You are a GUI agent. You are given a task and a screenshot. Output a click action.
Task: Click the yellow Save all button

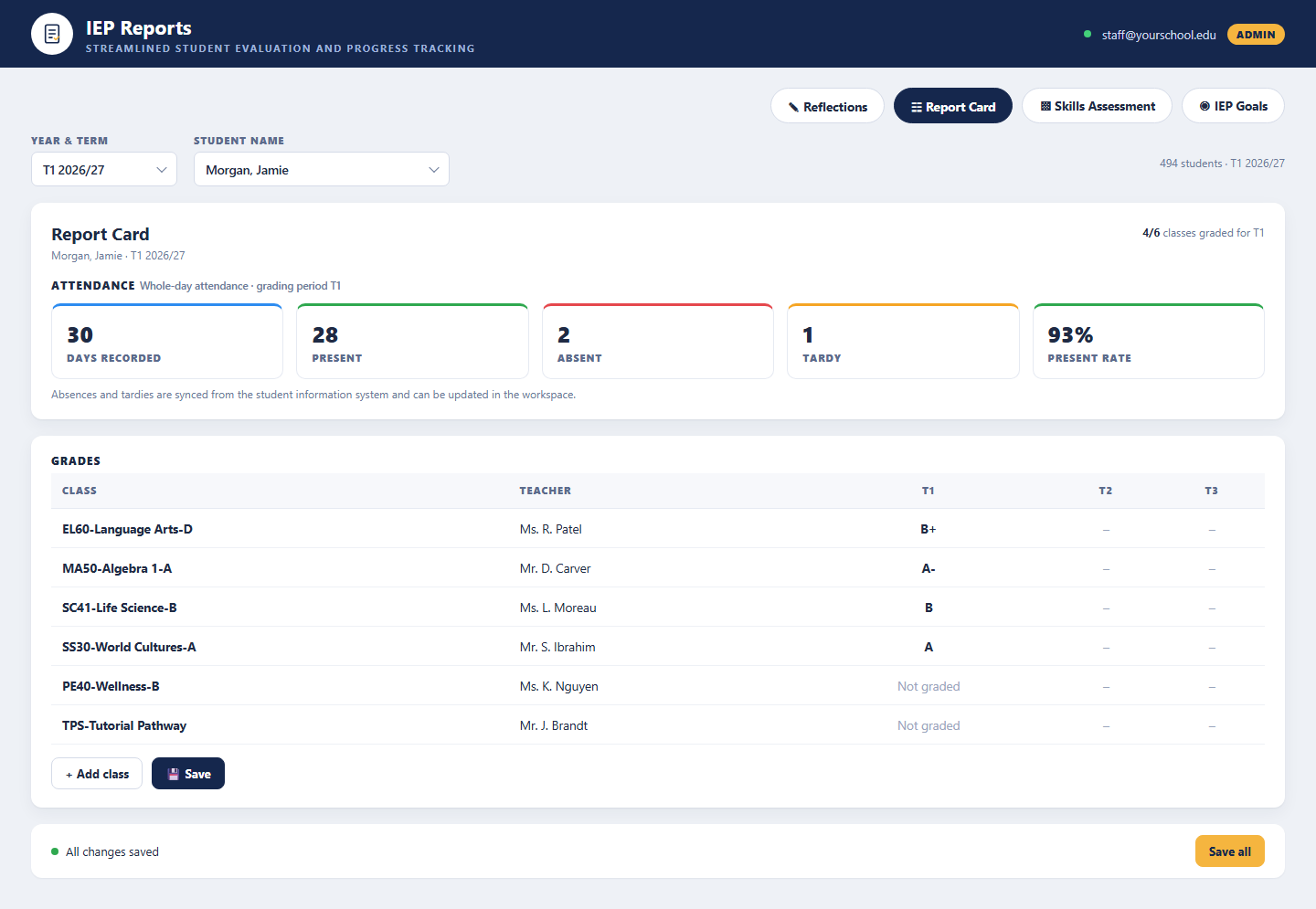pyautogui.click(x=1229, y=851)
